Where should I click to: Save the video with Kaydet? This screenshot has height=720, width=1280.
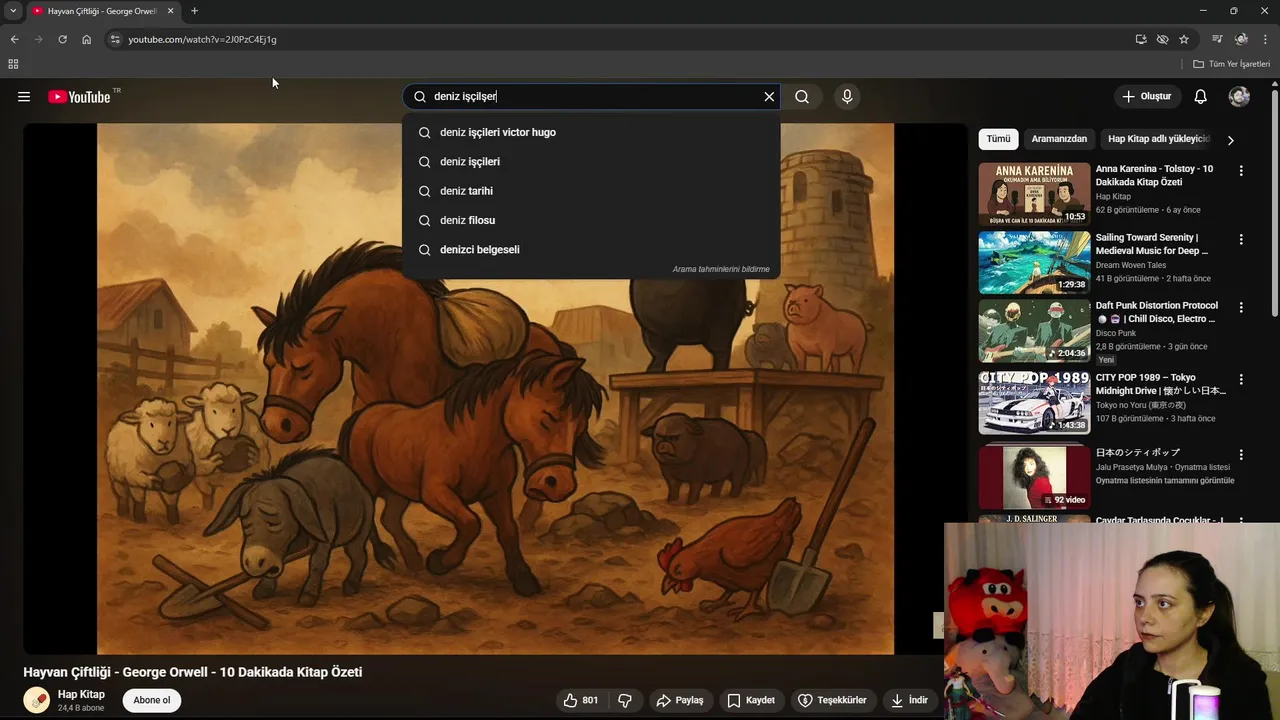coord(751,700)
